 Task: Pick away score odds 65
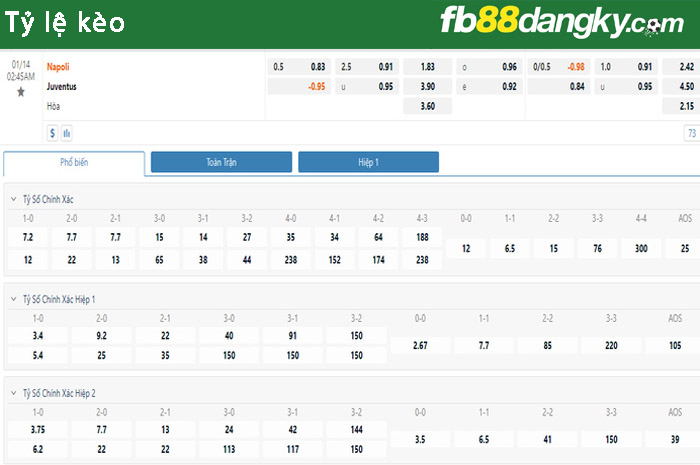[x=159, y=260]
